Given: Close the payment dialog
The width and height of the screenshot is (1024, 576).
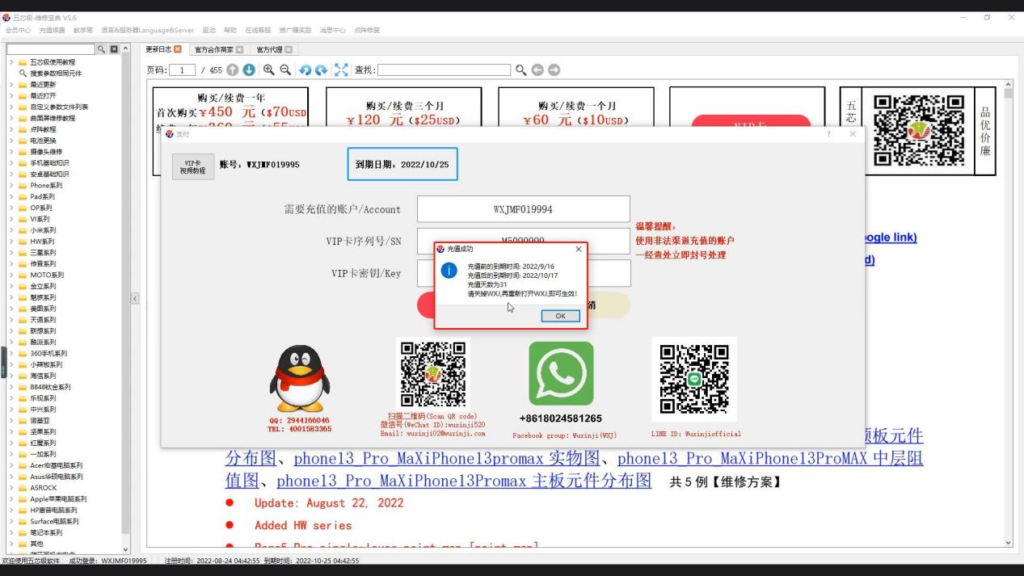Looking at the screenshot, I should [x=852, y=134].
